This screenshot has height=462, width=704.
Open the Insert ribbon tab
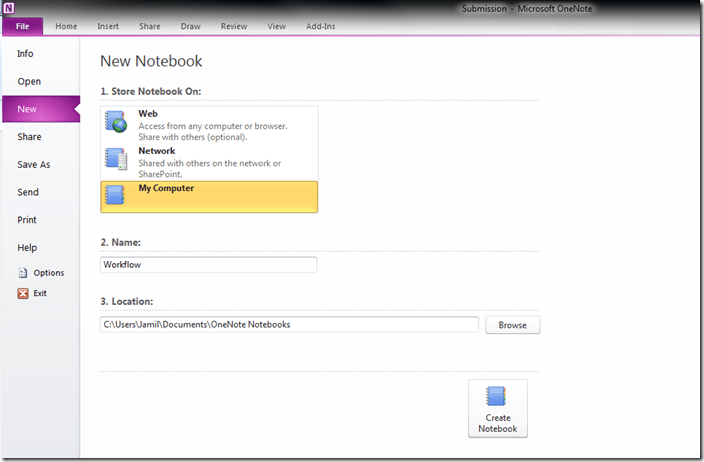[108, 26]
